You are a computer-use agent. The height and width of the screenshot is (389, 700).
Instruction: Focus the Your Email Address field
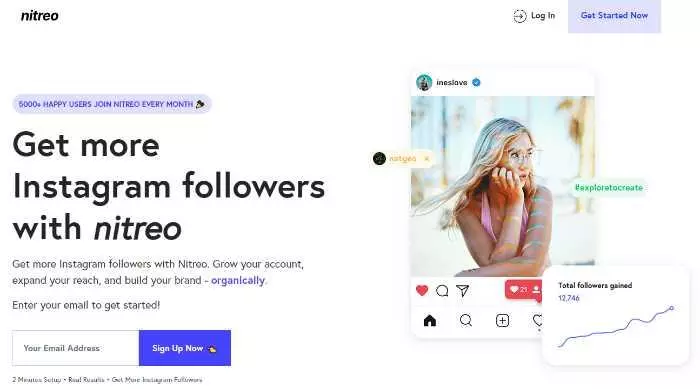tap(75, 348)
